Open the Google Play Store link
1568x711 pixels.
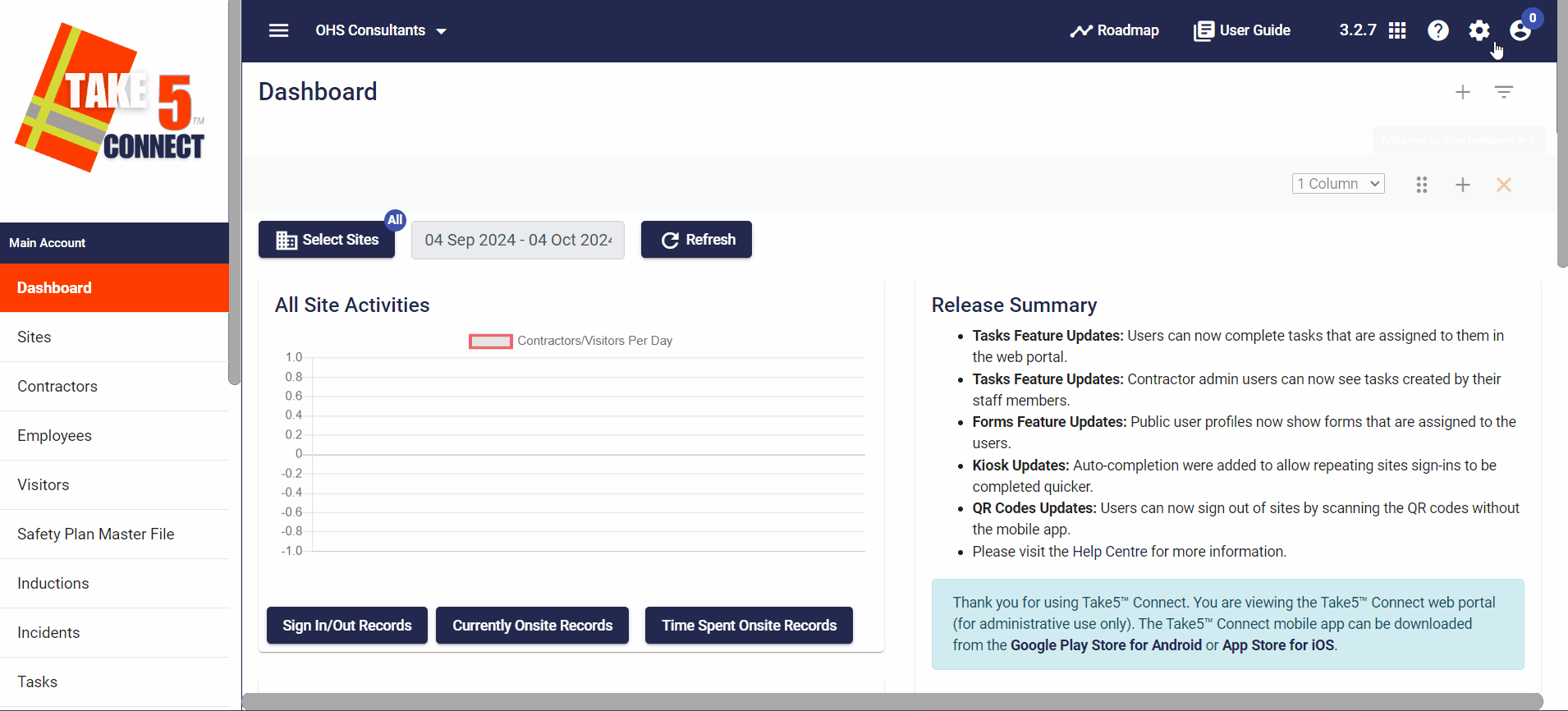[1105, 645]
